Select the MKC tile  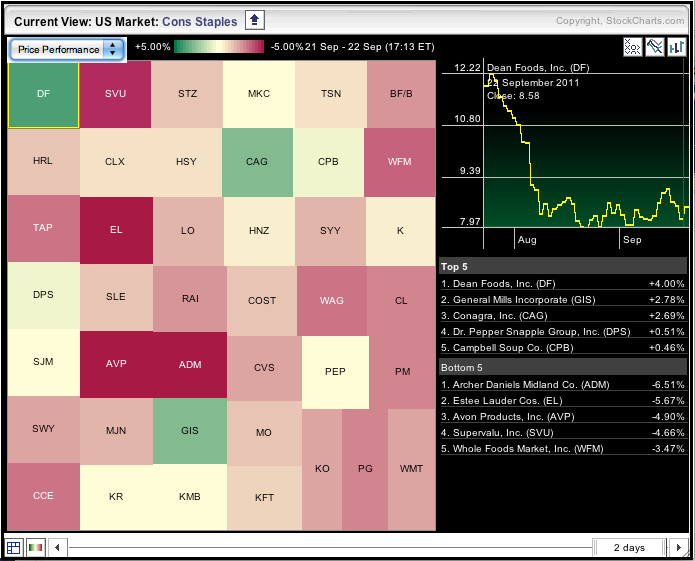click(259, 94)
